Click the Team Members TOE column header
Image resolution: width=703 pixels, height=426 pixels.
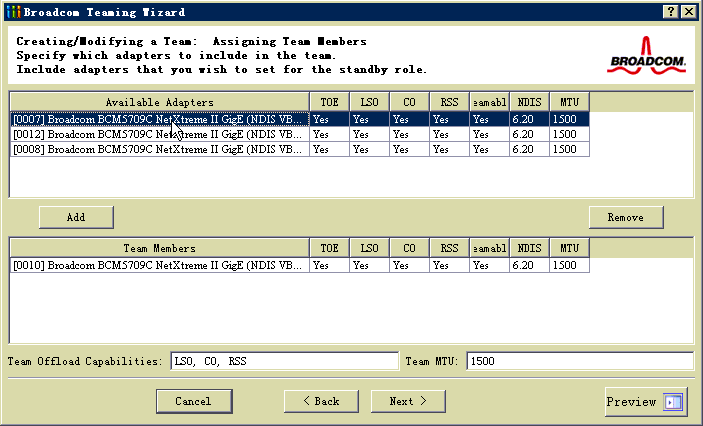(330, 248)
